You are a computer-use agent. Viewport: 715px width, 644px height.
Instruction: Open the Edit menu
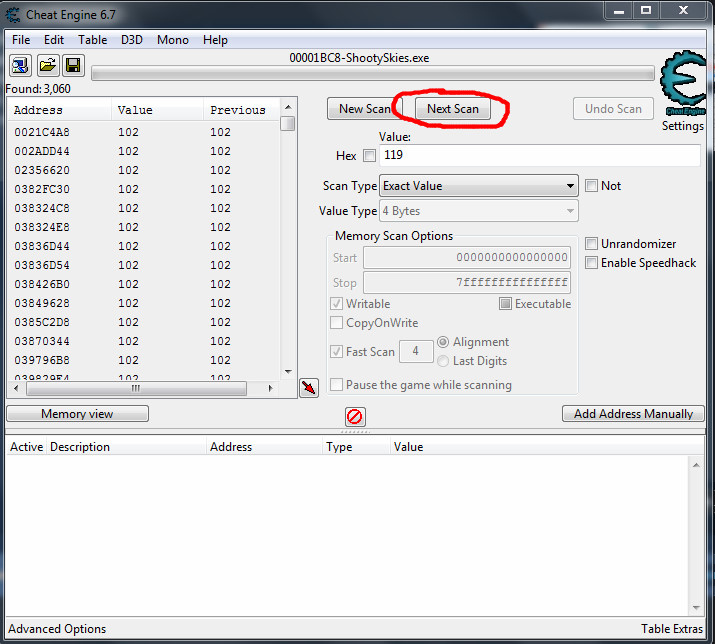54,40
